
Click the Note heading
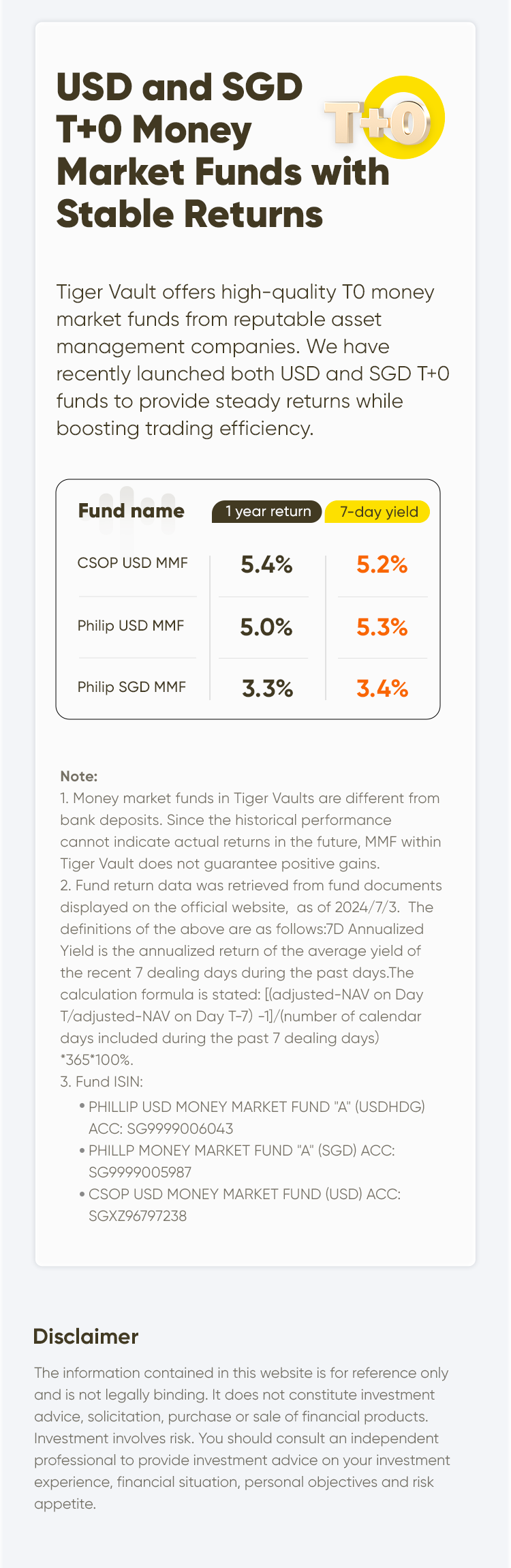pyautogui.click(x=79, y=776)
